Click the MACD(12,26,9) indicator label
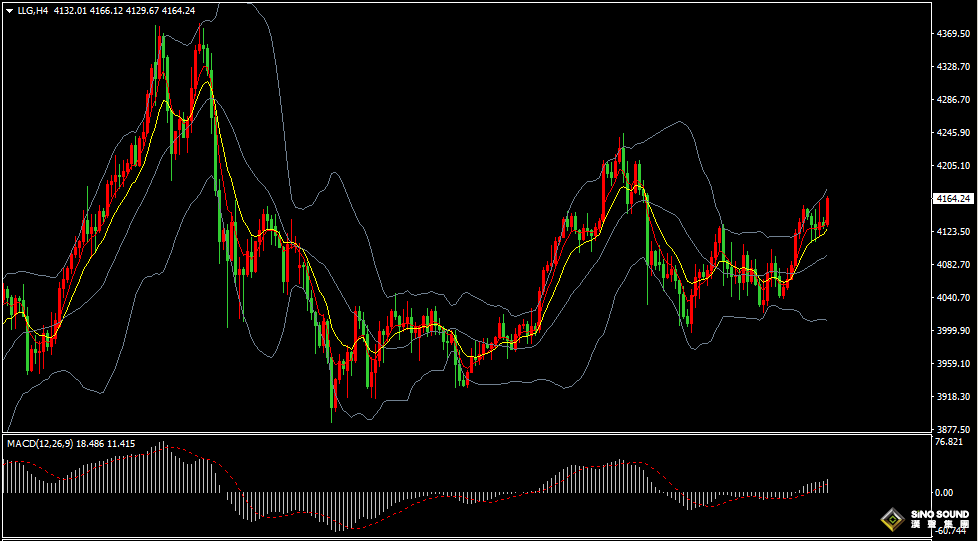The height and width of the screenshot is (541, 979). [x=40, y=444]
